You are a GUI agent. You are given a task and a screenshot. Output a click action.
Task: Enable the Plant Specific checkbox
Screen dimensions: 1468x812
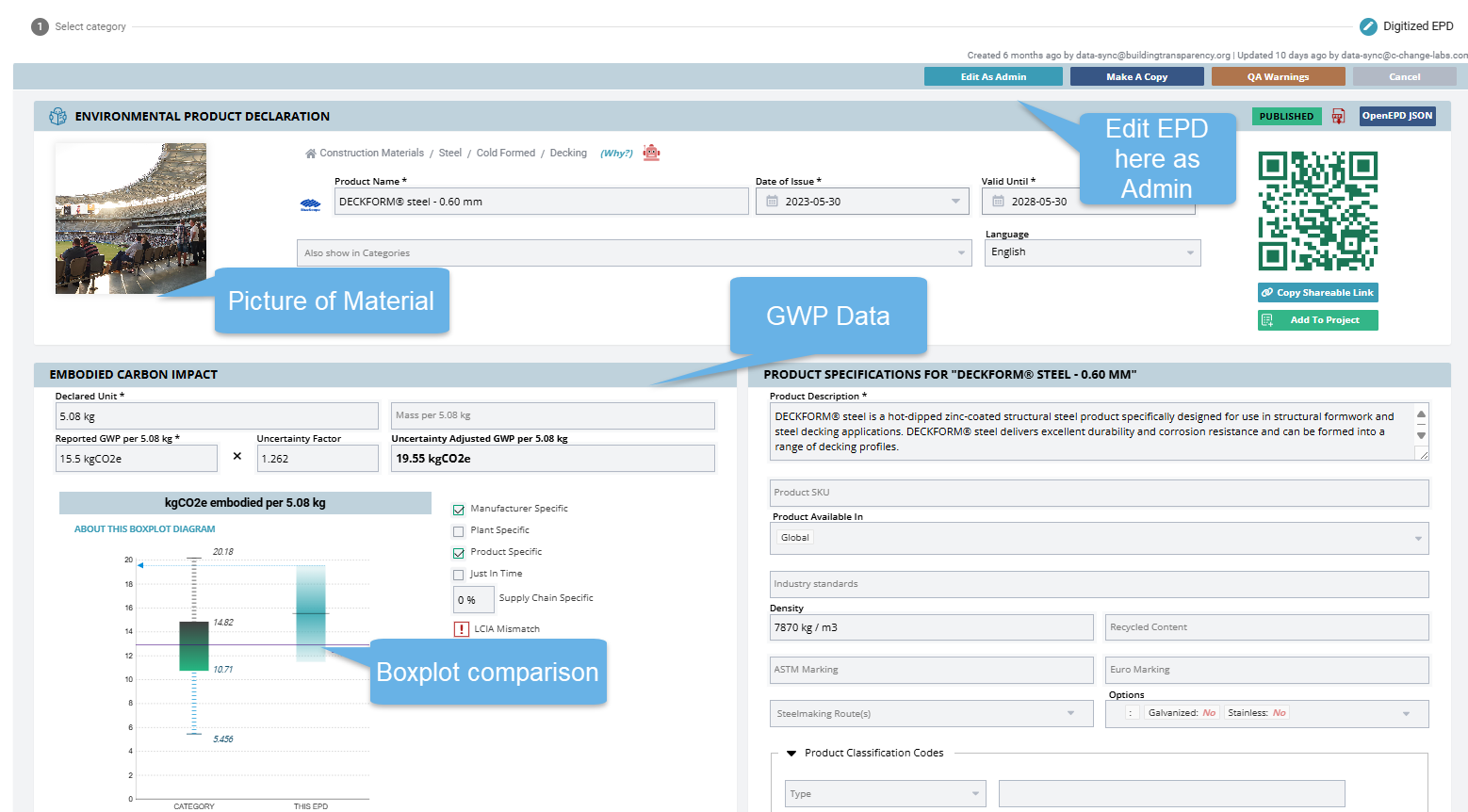pos(459,531)
